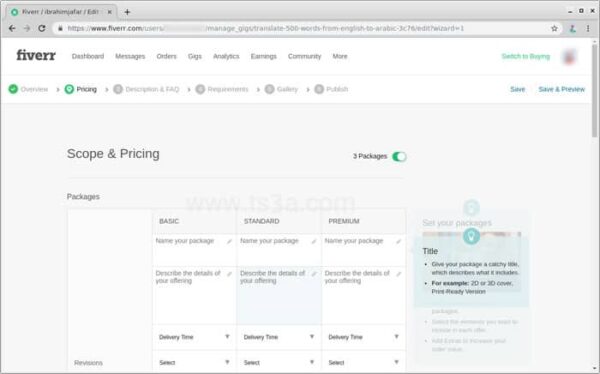Screen dimensions: 600x374
Task: Click the Save & Preview link
Action: point(561,89)
